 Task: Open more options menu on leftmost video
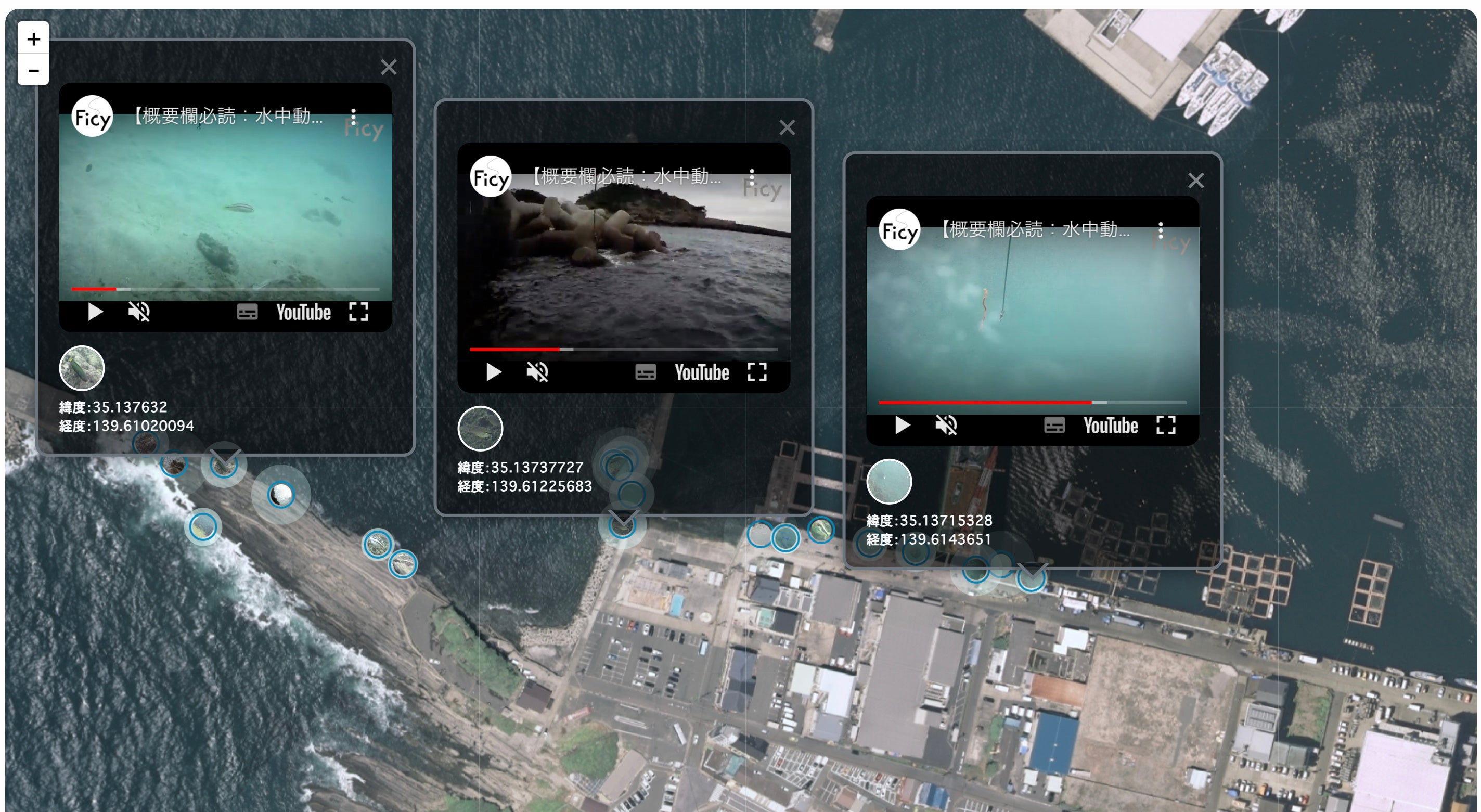pyautogui.click(x=354, y=117)
